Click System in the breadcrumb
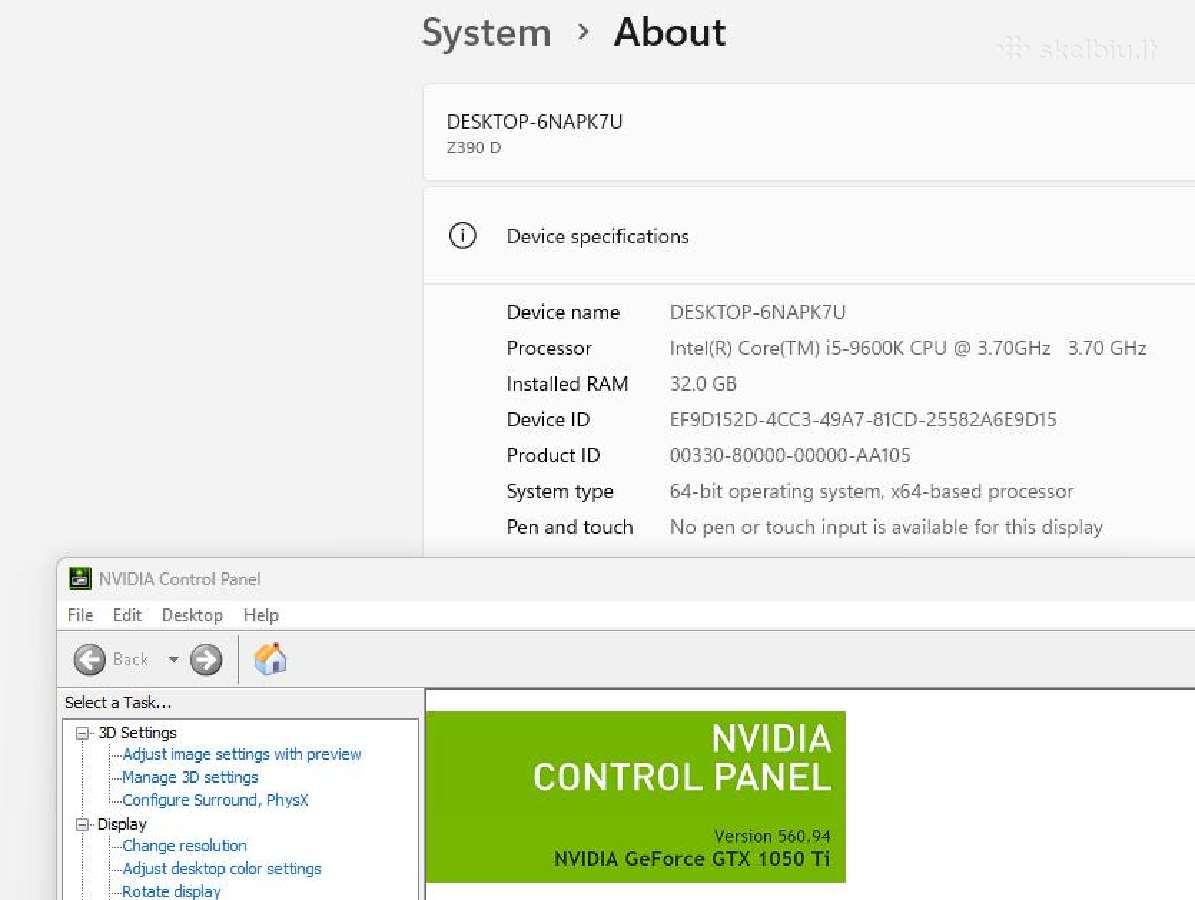1195x900 pixels. (486, 33)
